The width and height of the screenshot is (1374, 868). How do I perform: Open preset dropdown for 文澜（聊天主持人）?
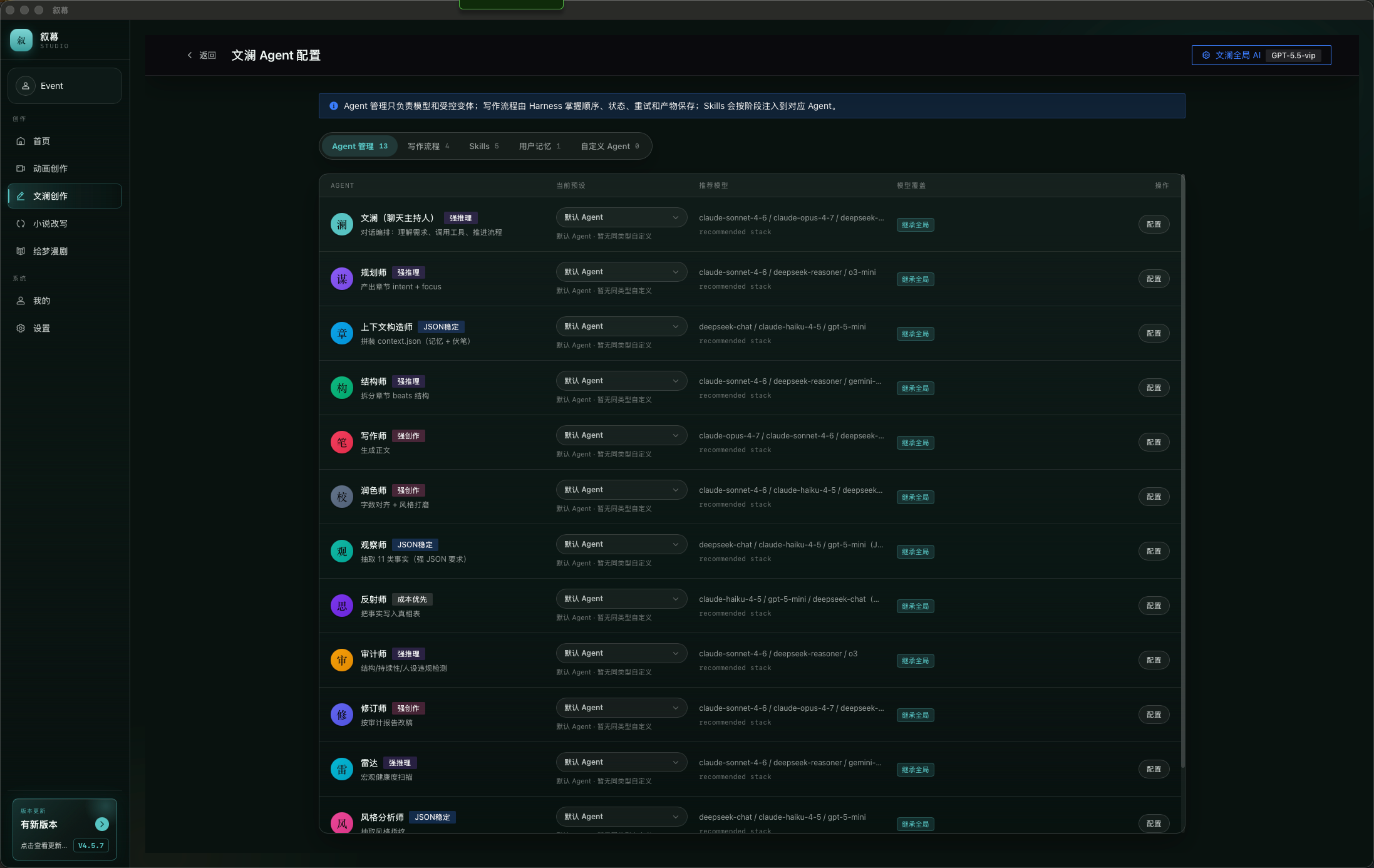click(x=621, y=217)
